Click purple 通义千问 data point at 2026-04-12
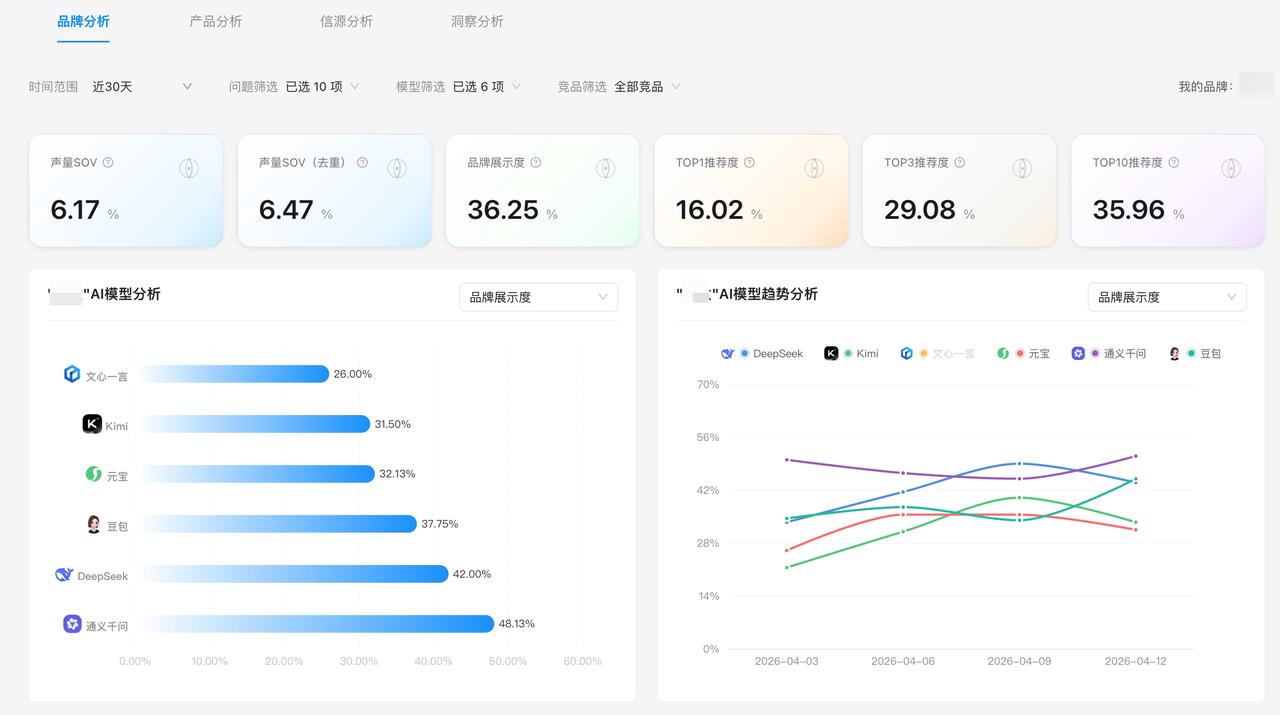The image size is (1280, 715). point(1135,456)
